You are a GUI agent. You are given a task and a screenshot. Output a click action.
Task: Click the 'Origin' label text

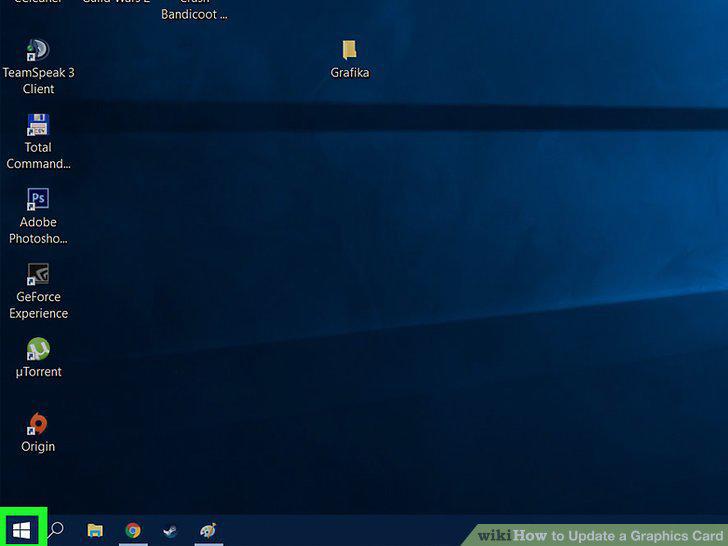(38, 447)
